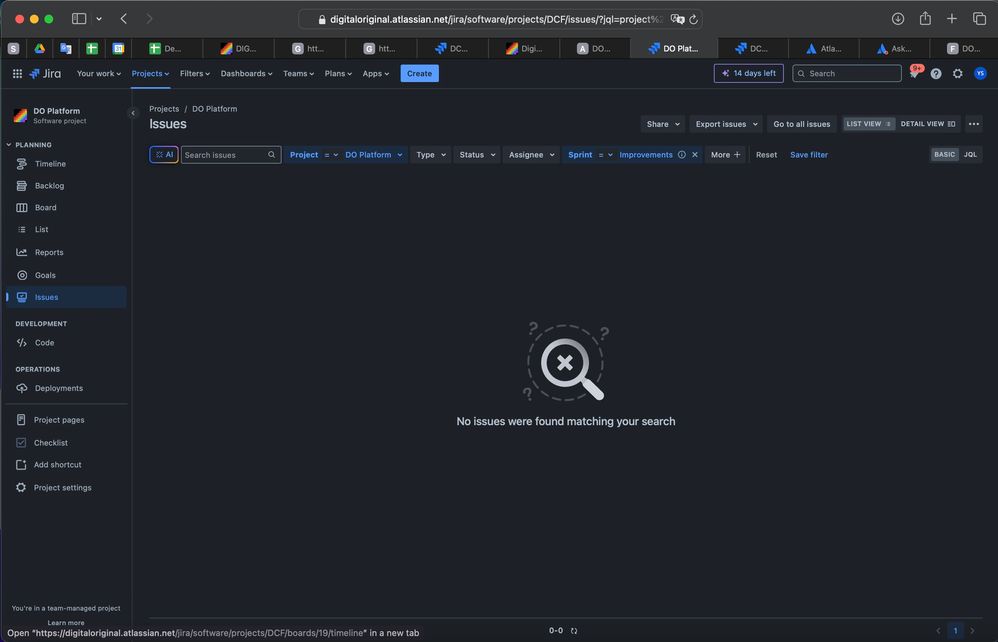Enable the AI toggle in the search bar

pos(164,154)
